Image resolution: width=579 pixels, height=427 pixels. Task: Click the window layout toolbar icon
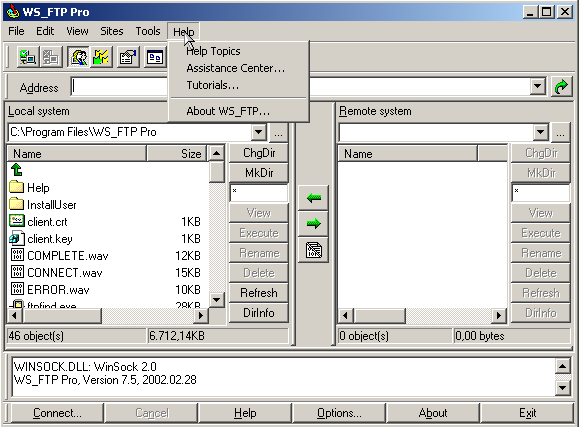[x=155, y=57]
